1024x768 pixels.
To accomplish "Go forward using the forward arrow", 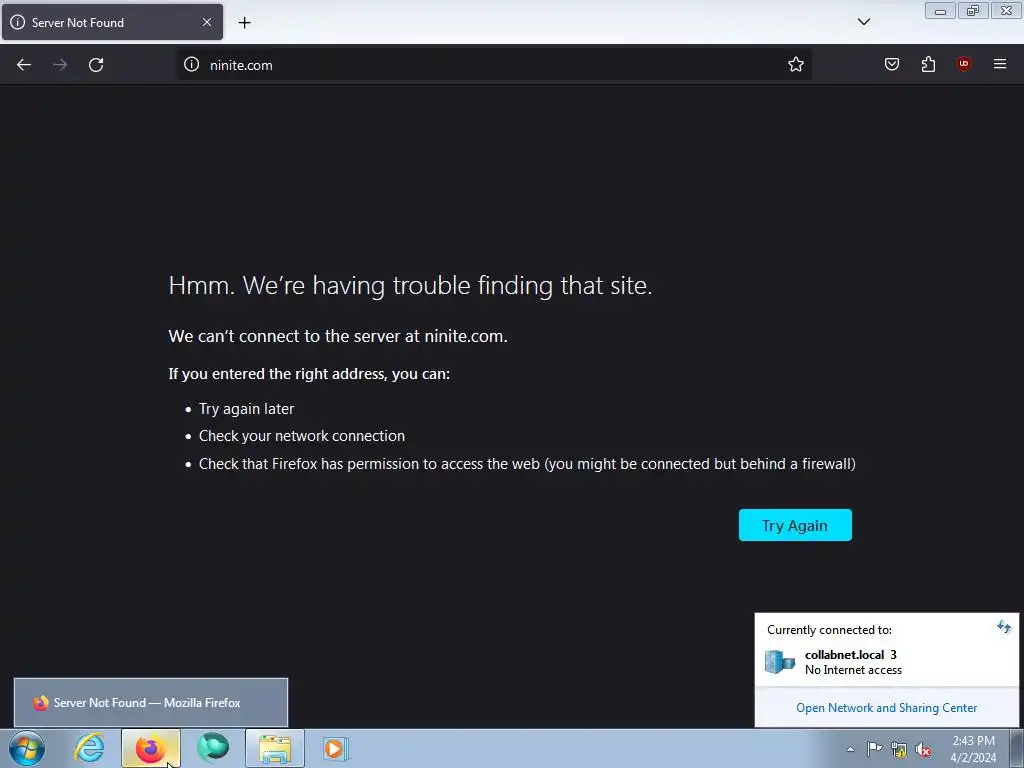I will click(60, 65).
